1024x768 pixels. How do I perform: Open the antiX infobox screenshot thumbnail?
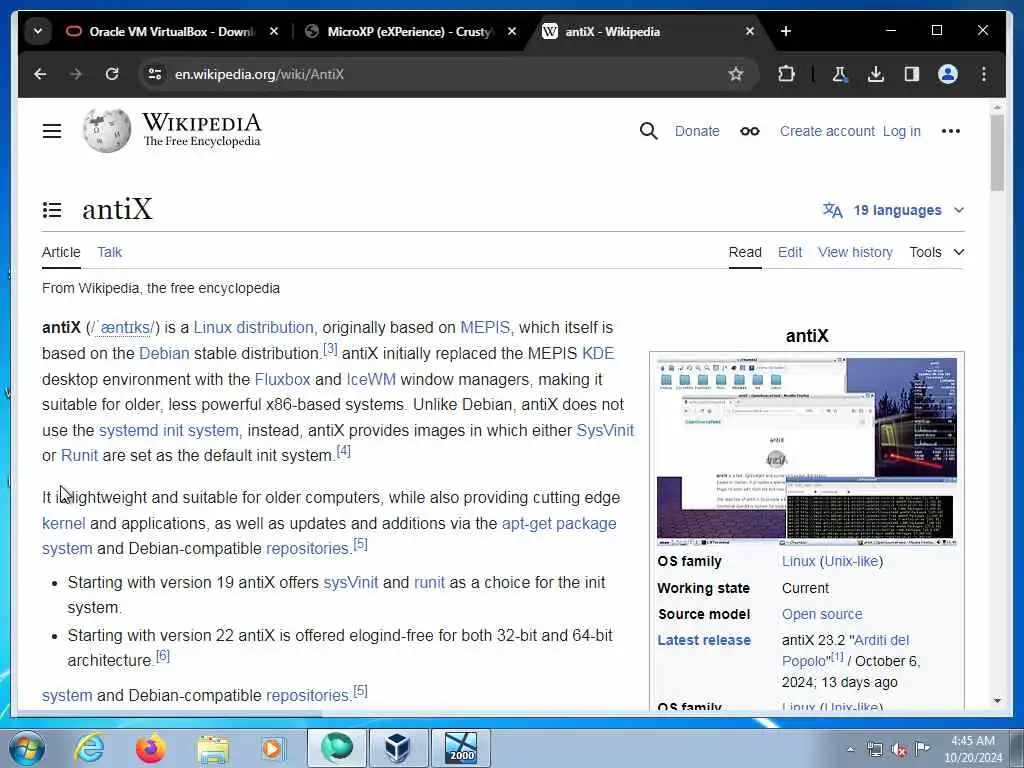tap(807, 451)
